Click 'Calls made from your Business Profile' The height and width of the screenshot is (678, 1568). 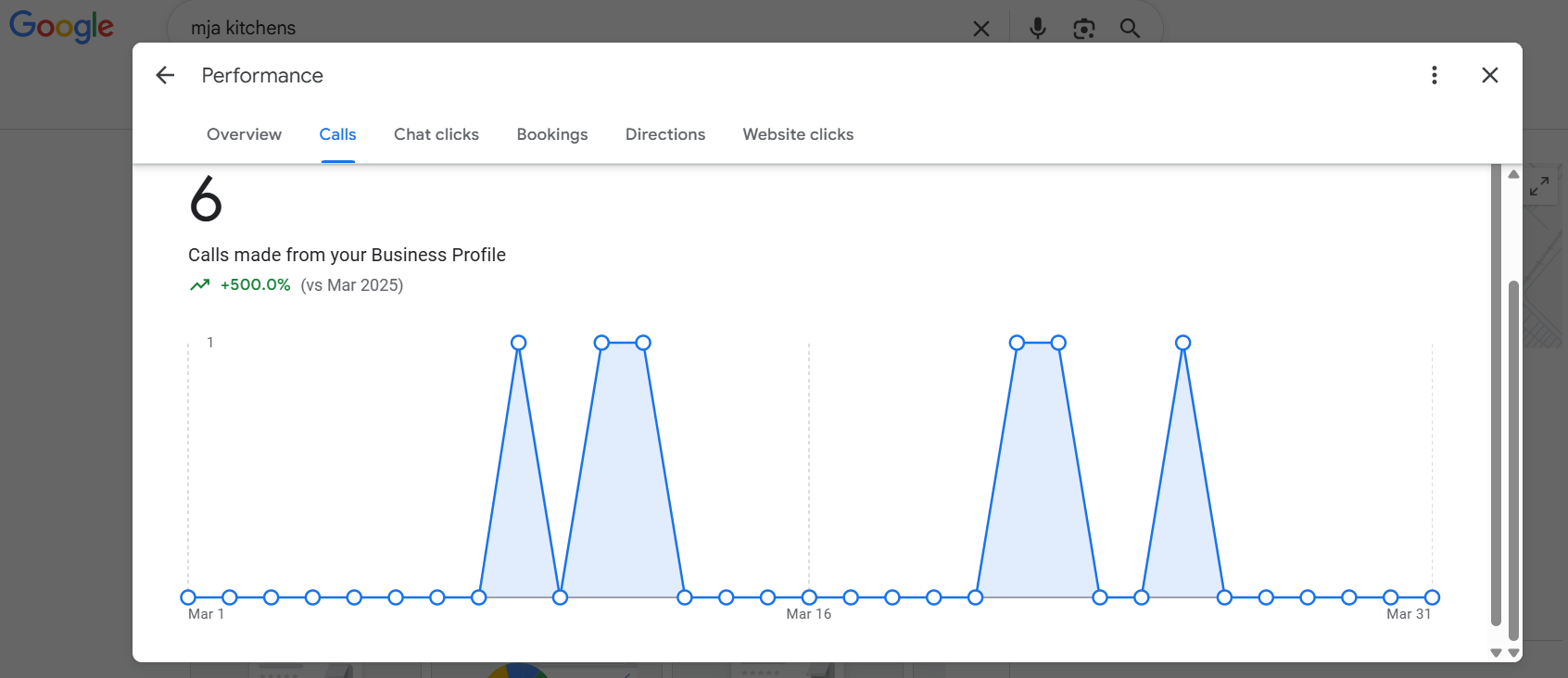click(x=347, y=255)
